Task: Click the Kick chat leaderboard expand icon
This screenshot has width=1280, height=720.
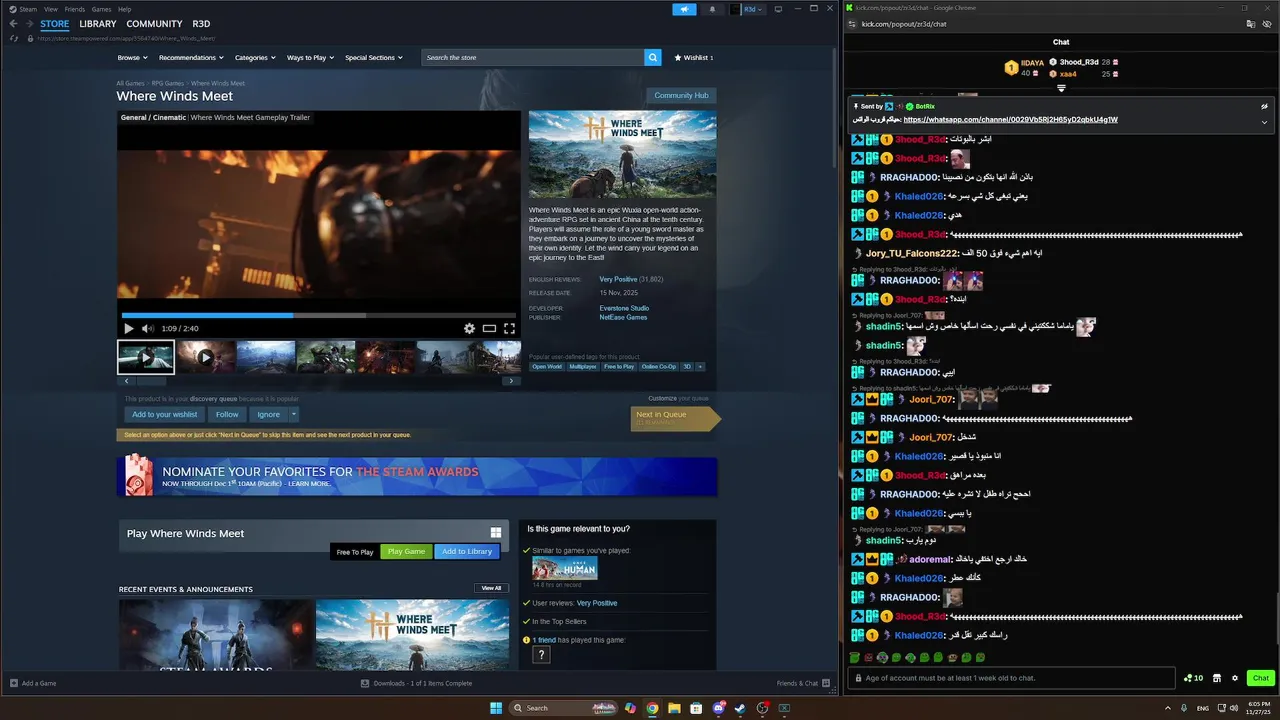Action: 1061,88
